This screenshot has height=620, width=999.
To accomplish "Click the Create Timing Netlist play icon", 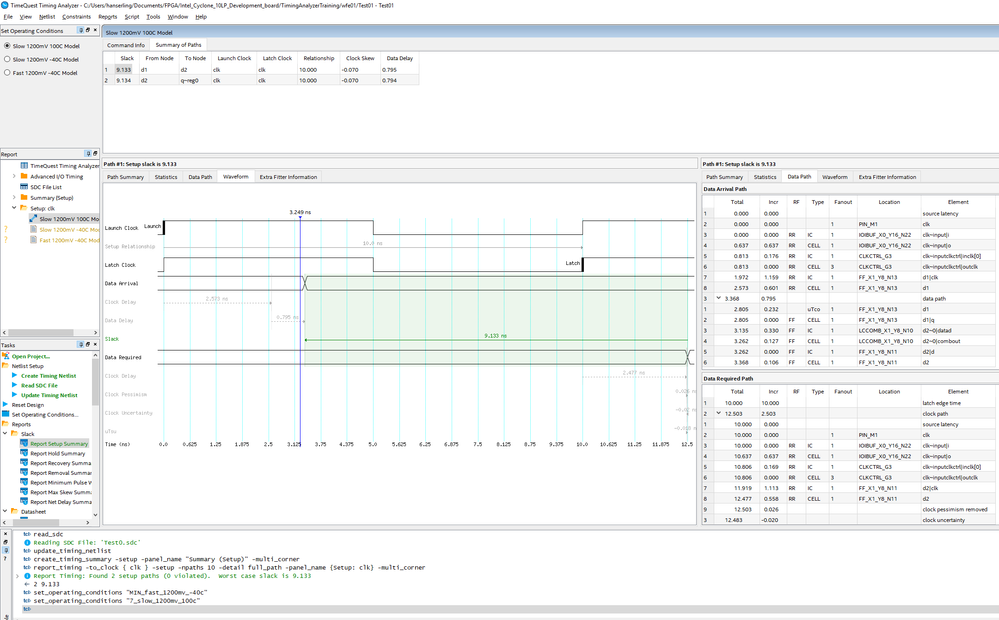I will point(15,375).
